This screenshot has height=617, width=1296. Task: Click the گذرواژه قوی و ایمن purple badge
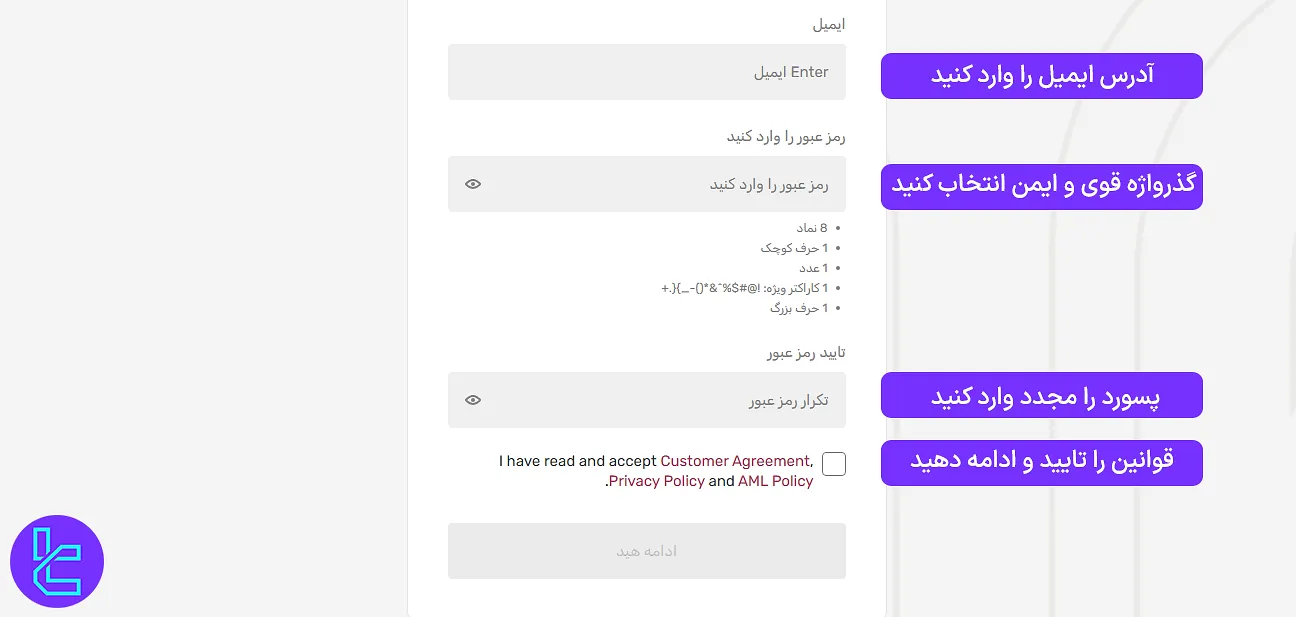(1041, 186)
